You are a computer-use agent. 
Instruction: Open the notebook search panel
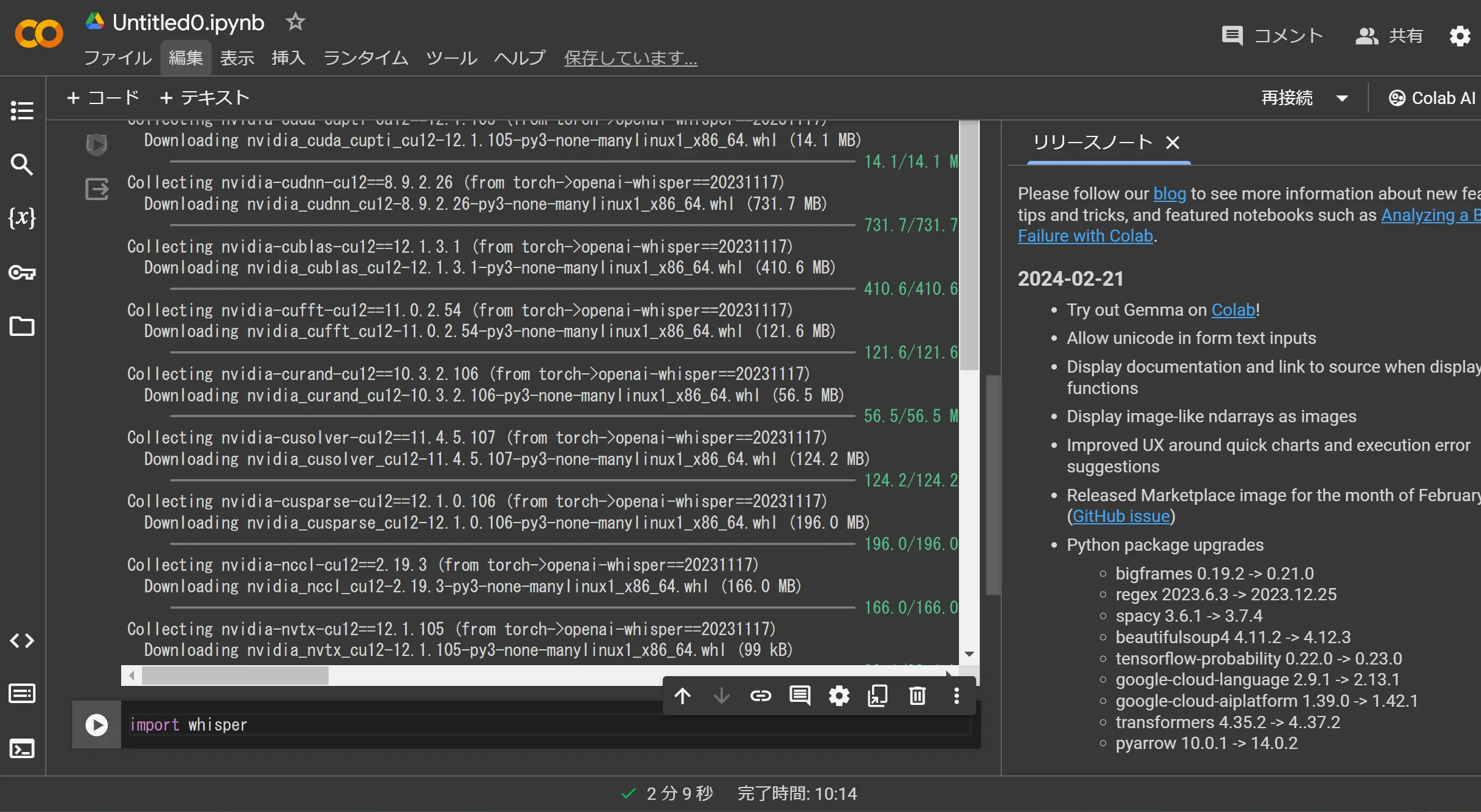[22, 164]
